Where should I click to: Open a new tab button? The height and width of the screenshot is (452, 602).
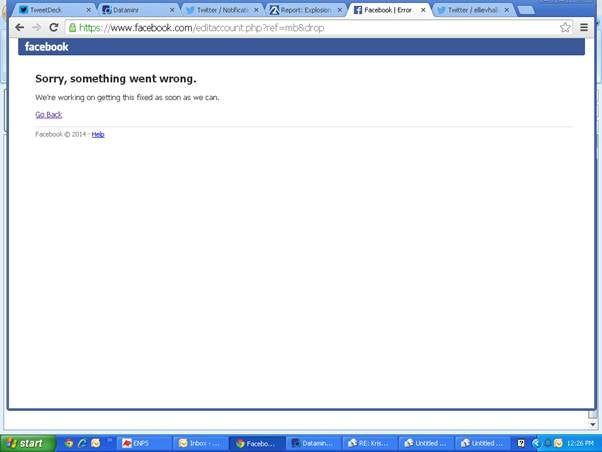[x=526, y=10]
